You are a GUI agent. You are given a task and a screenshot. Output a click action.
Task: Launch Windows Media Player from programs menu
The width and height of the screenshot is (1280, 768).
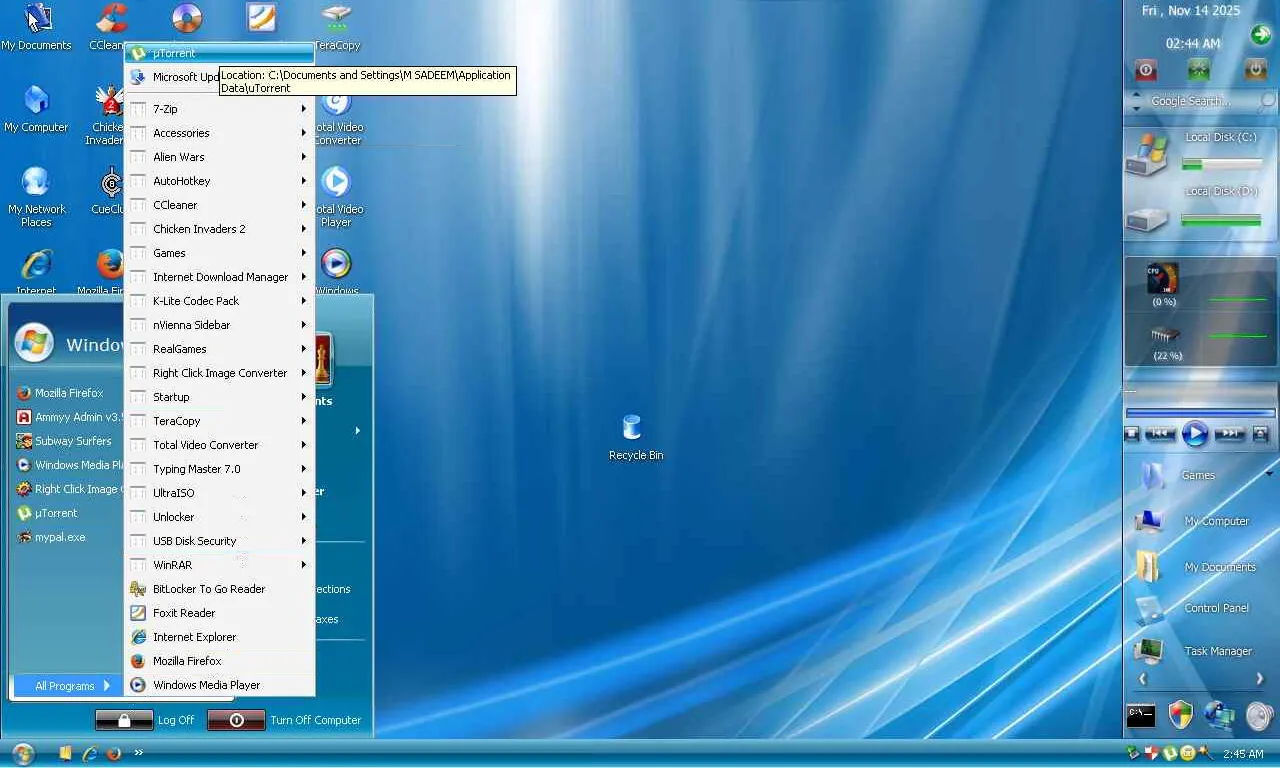coord(219,685)
